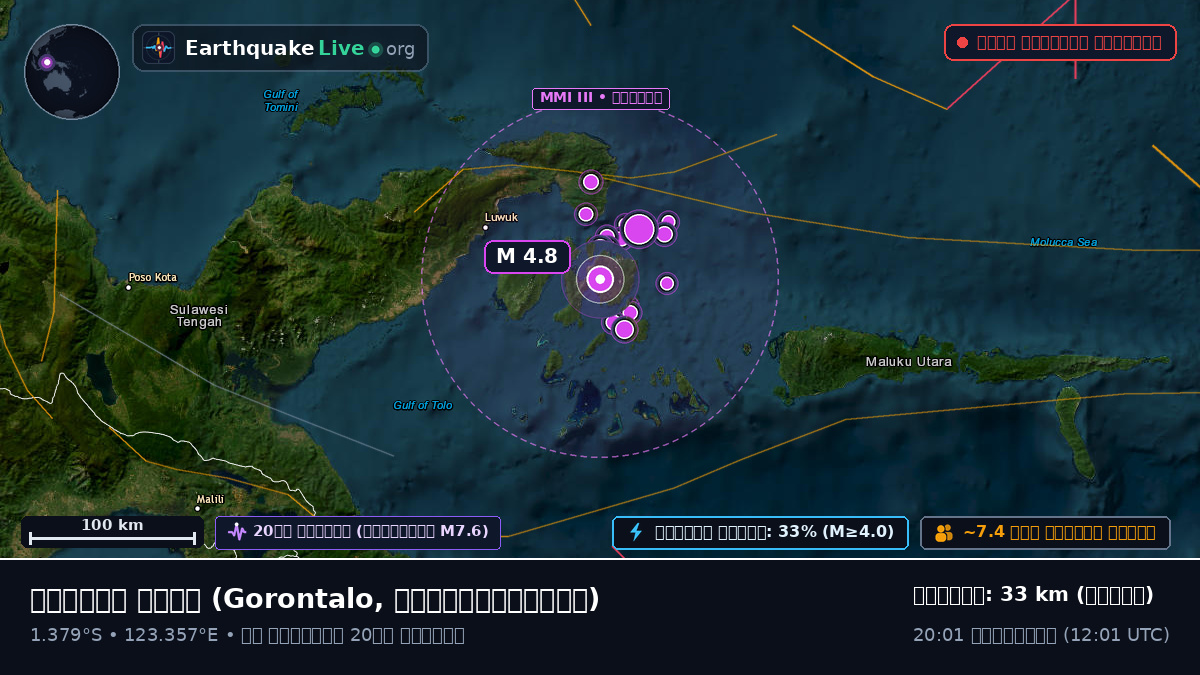The height and width of the screenshot is (675, 1200).
Task: Click the Malili label
Action: click(x=210, y=499)
